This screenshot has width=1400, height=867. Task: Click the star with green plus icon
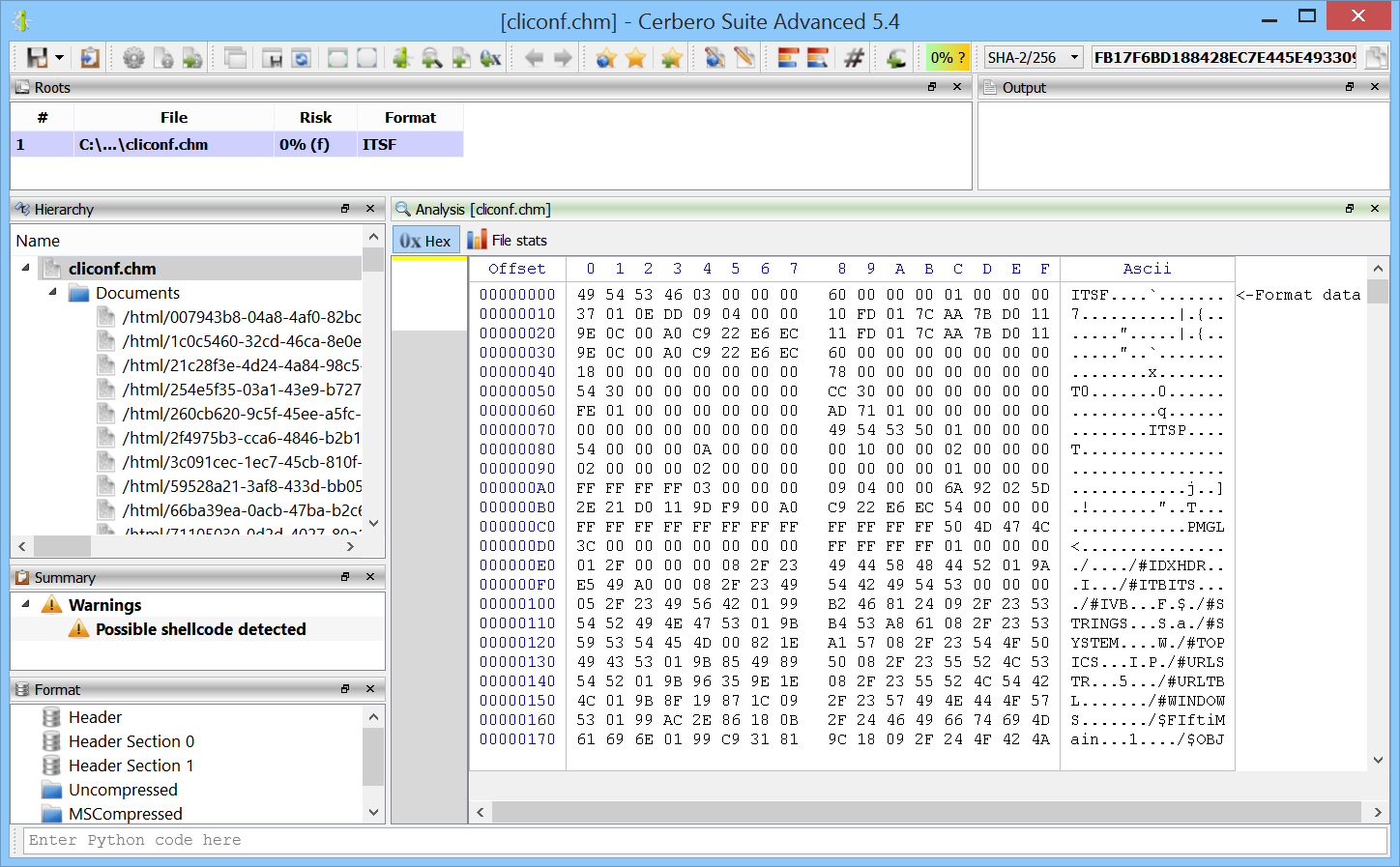671,58
